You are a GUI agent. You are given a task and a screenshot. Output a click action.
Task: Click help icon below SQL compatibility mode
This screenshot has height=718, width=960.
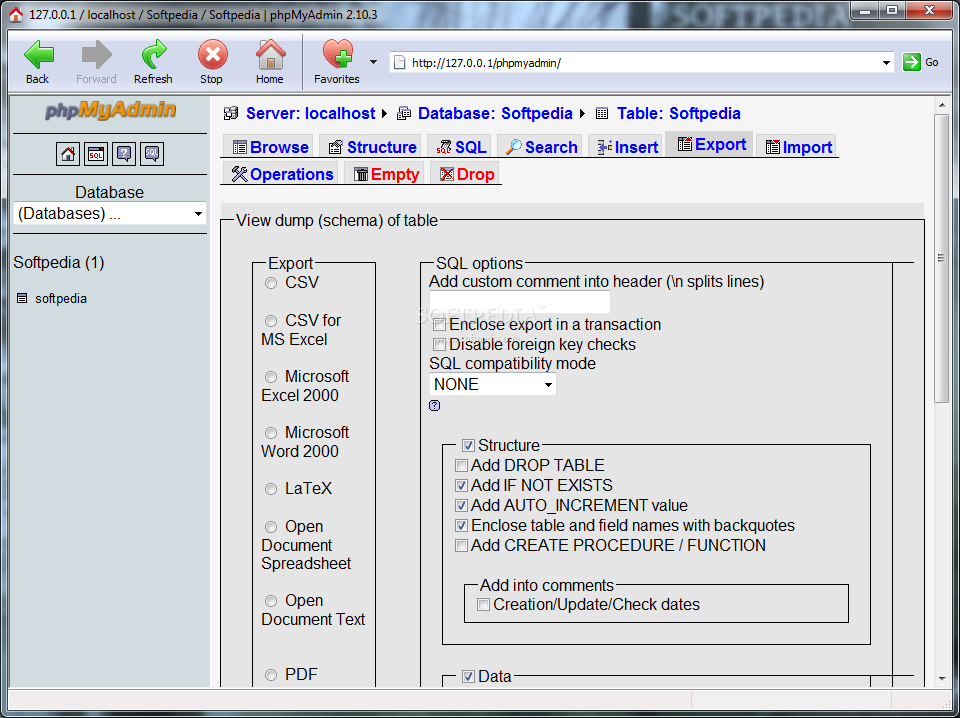coord(435,405)
